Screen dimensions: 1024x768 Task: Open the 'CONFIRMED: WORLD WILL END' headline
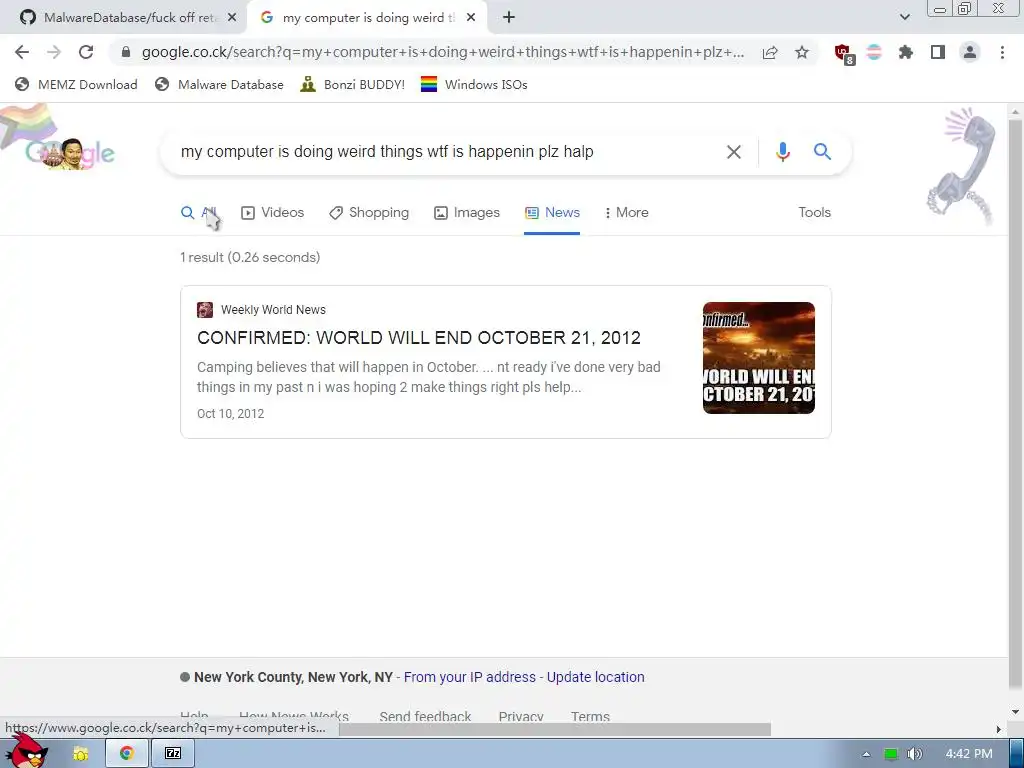419,338
